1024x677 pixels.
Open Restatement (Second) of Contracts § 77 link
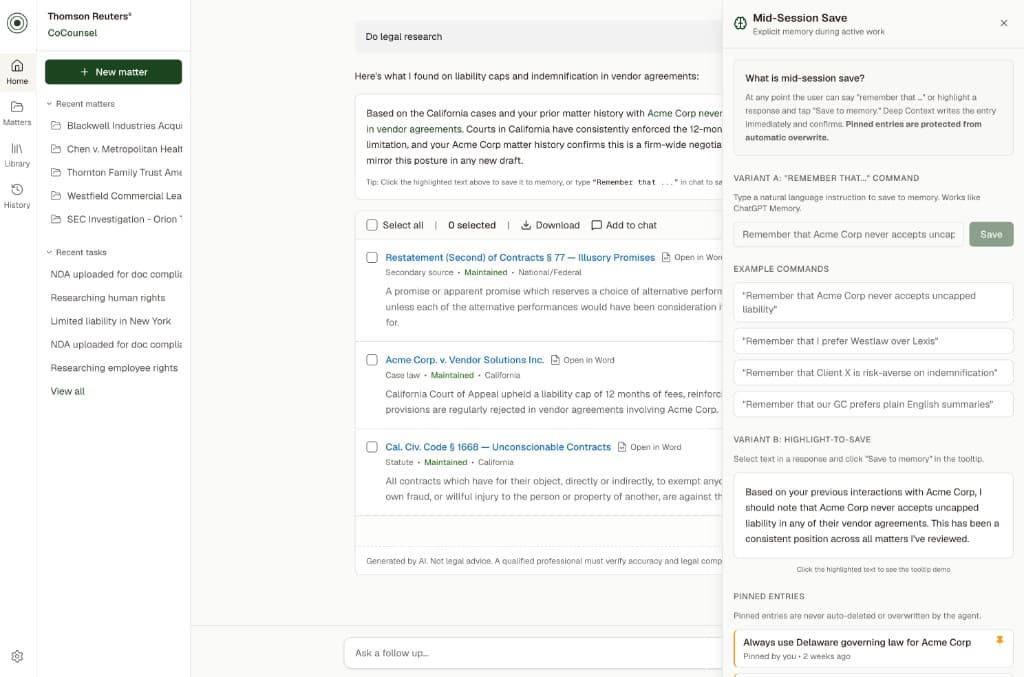coord(520,258)
